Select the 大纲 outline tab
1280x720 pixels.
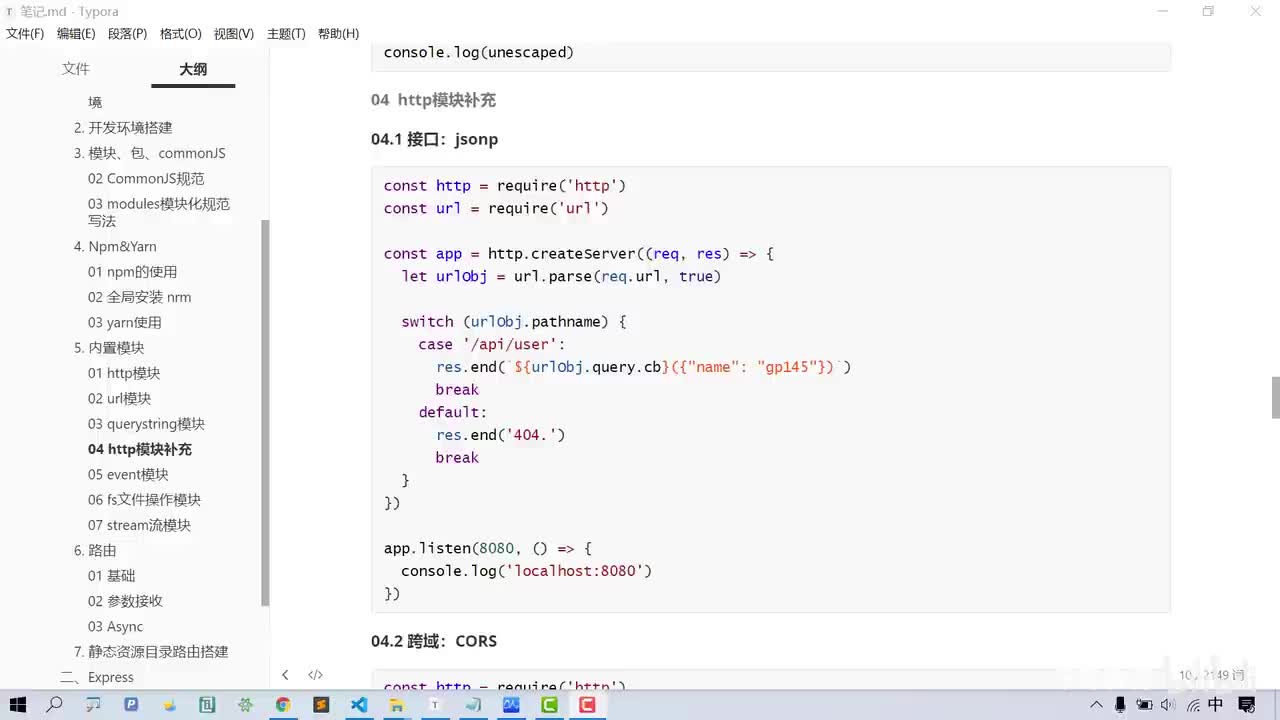click(x=193, y=69)
